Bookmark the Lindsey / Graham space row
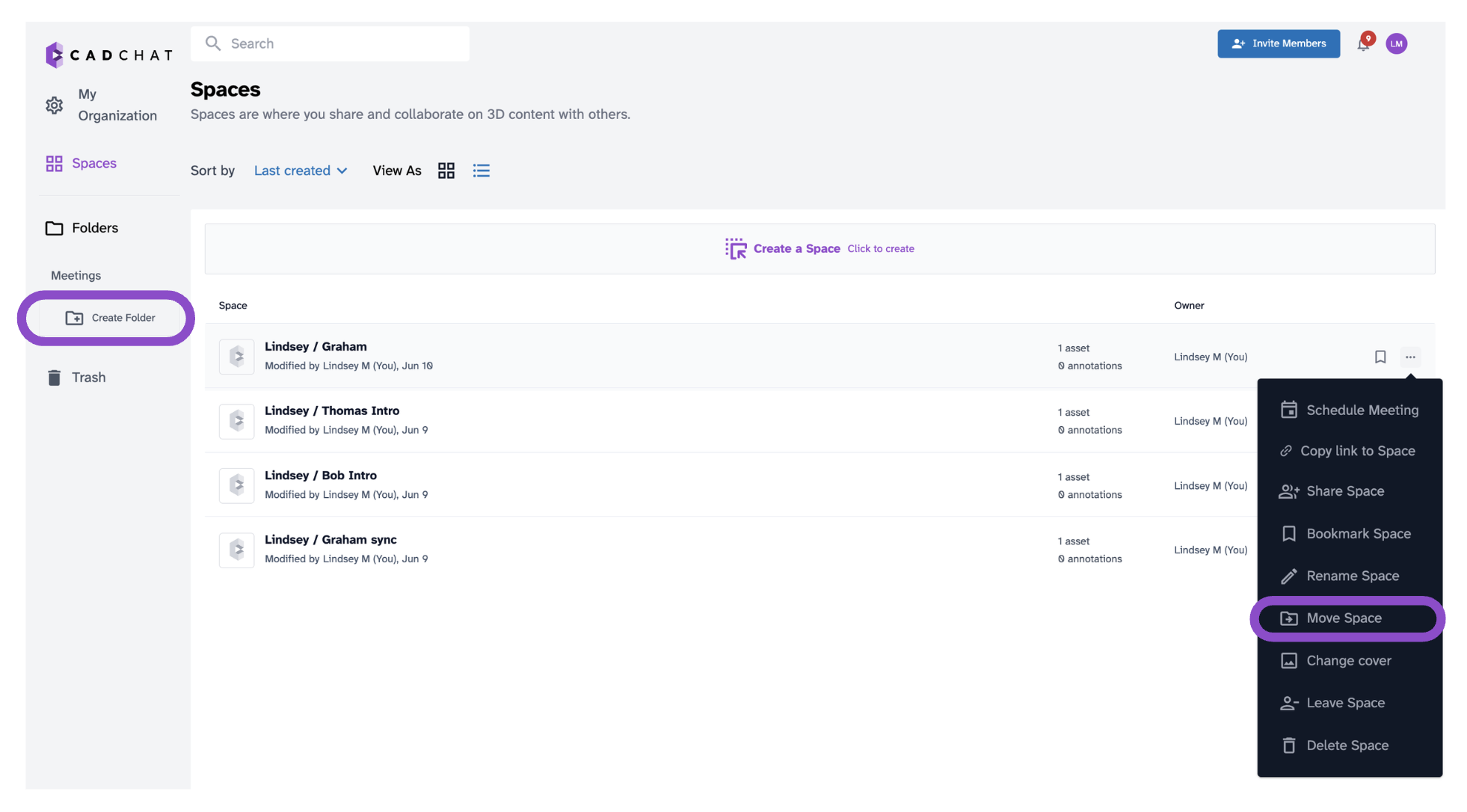 point(1380,357)
